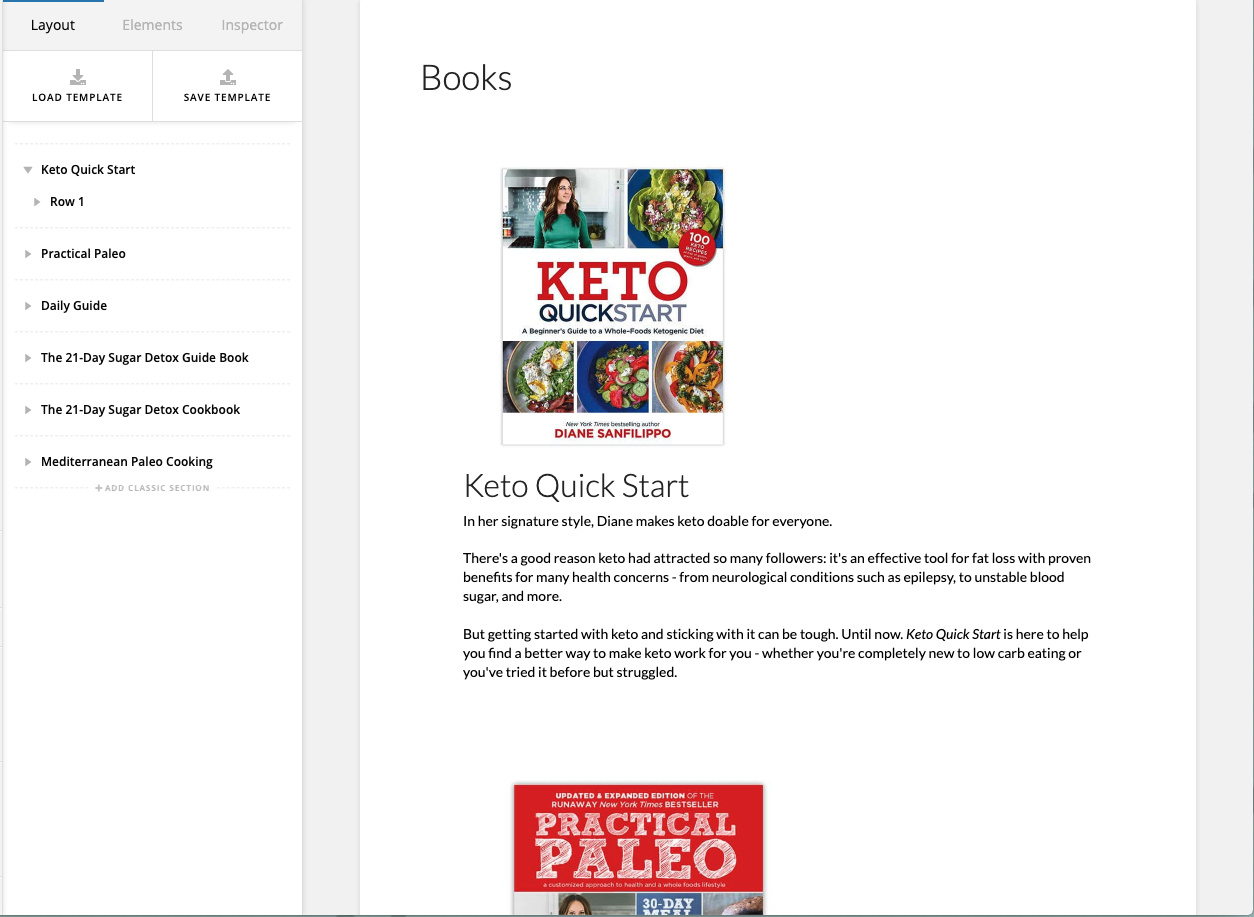The width and height of the screenshot is (1254, 917).
Task: Collapse the Keto Quick Start section arrow
Action: [x=28, y=170]
